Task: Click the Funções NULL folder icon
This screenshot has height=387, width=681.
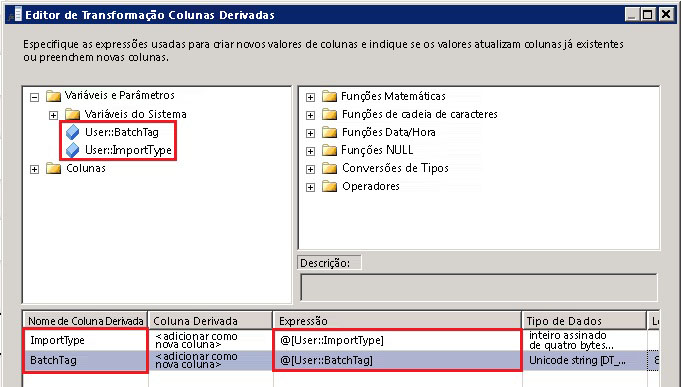Action: click(x=329, y=150)
